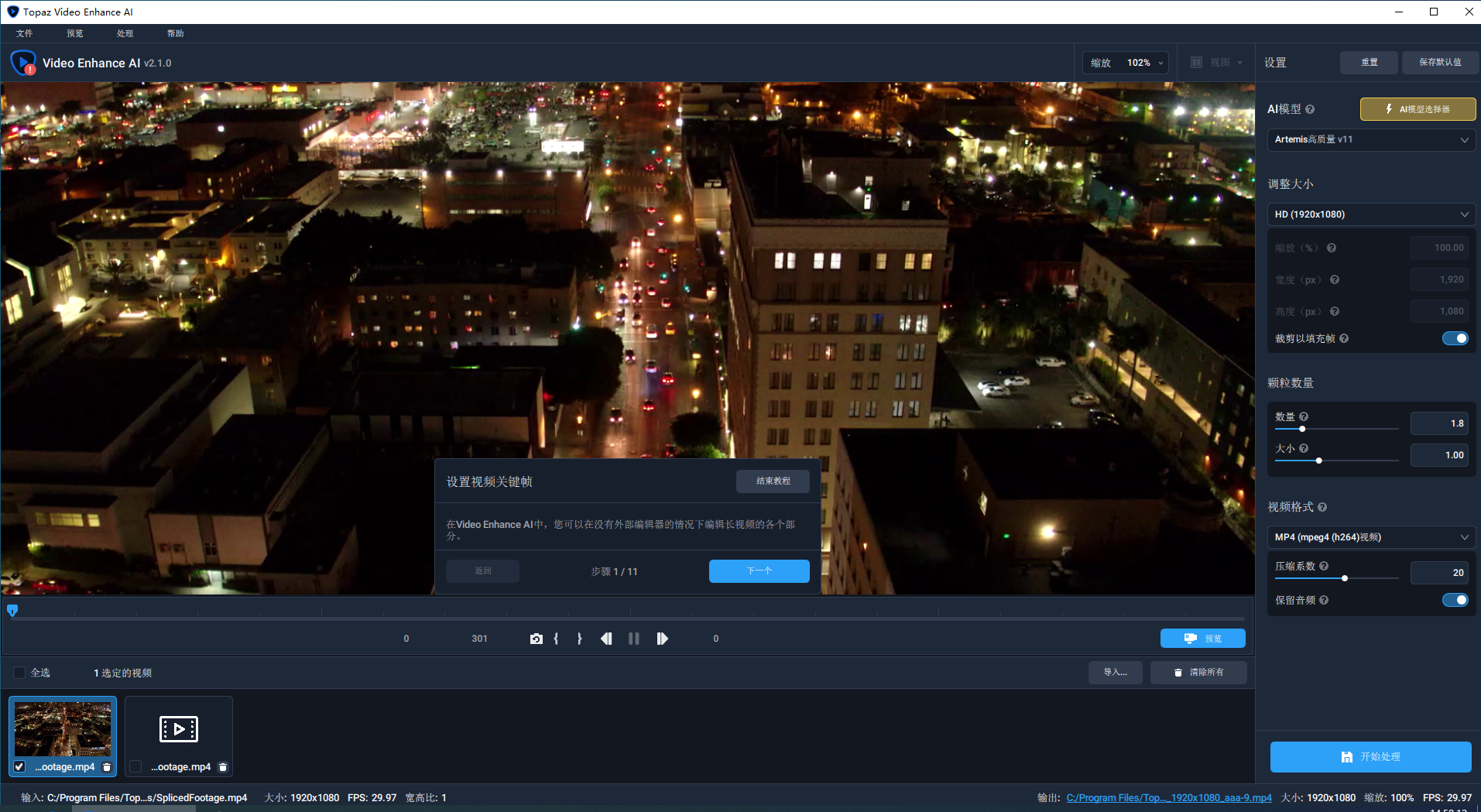
Task: Click the film placeholder icon of second video
Action: click(179, 729)
